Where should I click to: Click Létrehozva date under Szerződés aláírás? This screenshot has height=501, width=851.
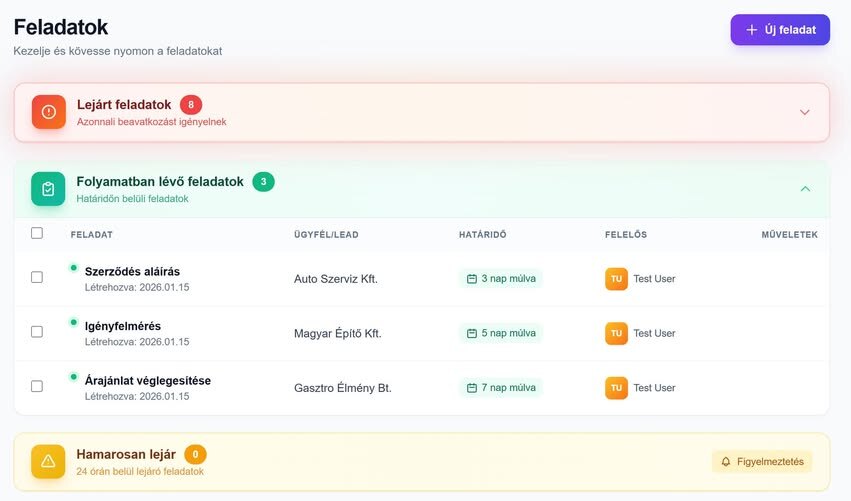coord(137,287)
